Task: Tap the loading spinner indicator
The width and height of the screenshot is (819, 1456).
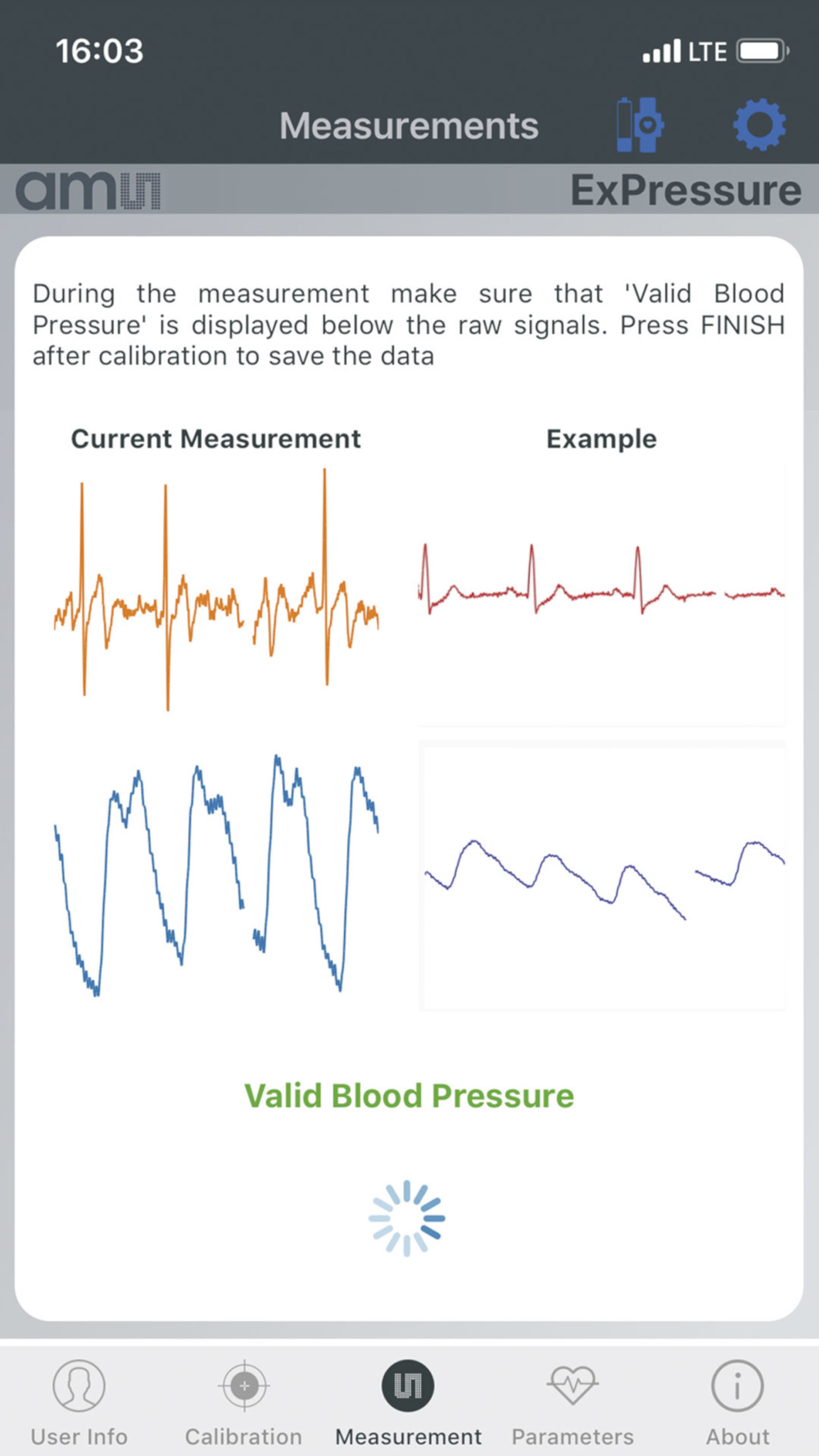Action: (x=407, y=1219)
